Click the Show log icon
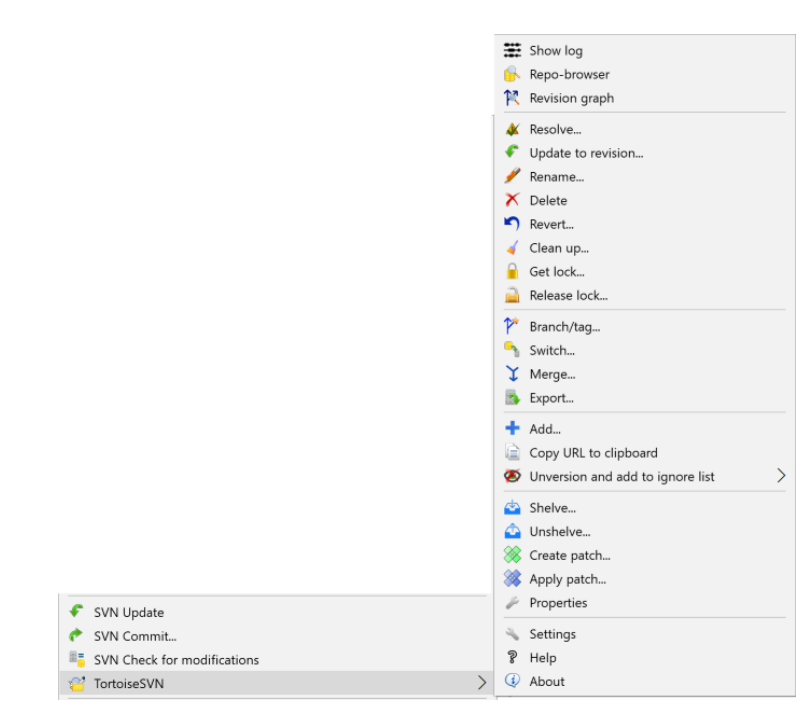 (x=512, y=50)
